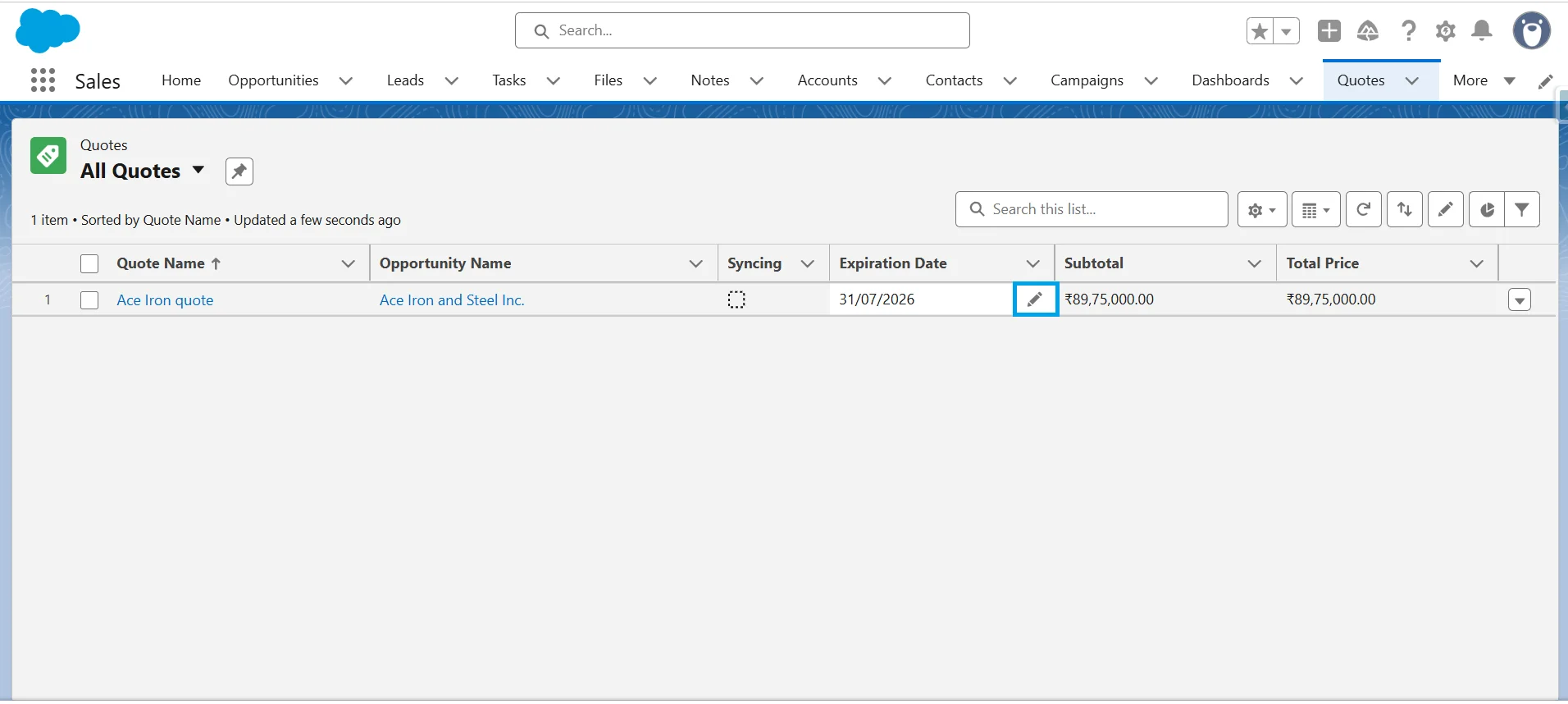Expand the Opportunities tab chevron
1568x704 pixels.
346,80
